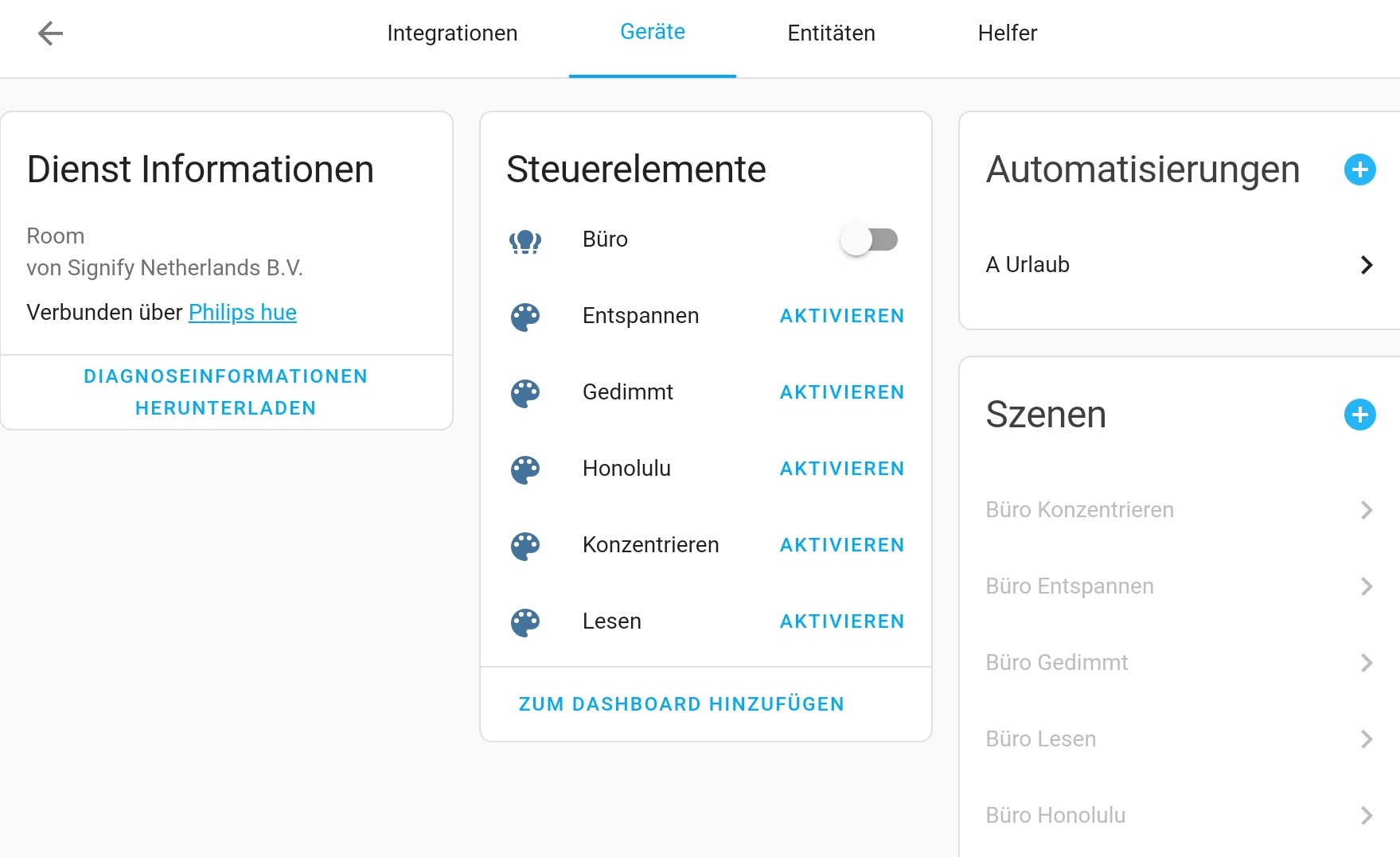Click the back arrow icon

click(x=50, y=33)
